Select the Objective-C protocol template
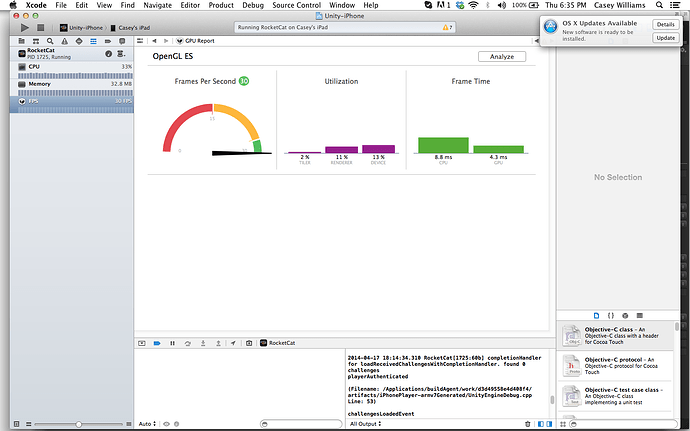Screen dimensions: 690x431 pyautogui.click(x=616, y=366)
